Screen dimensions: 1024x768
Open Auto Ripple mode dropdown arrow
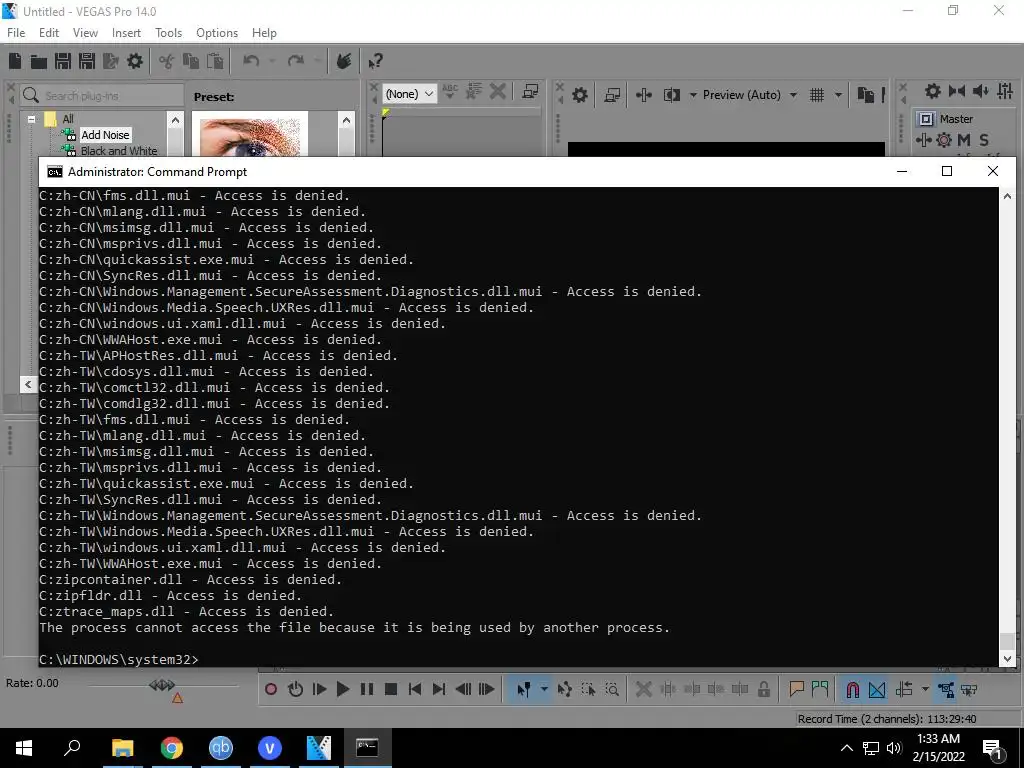tap(925, 690)
